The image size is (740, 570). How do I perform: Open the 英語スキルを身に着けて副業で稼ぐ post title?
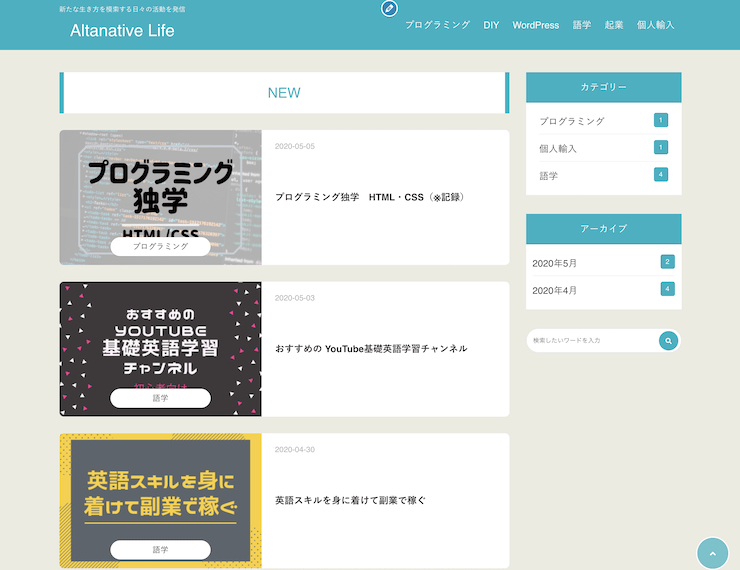tap(350, 500)
